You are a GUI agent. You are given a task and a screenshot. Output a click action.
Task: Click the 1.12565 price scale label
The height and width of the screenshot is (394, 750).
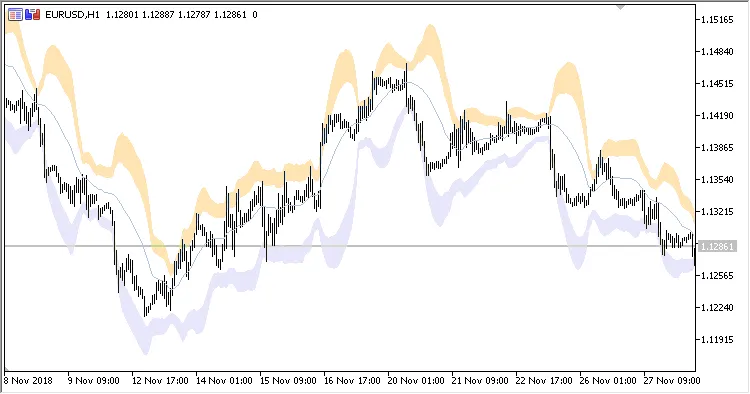point(717,275)
